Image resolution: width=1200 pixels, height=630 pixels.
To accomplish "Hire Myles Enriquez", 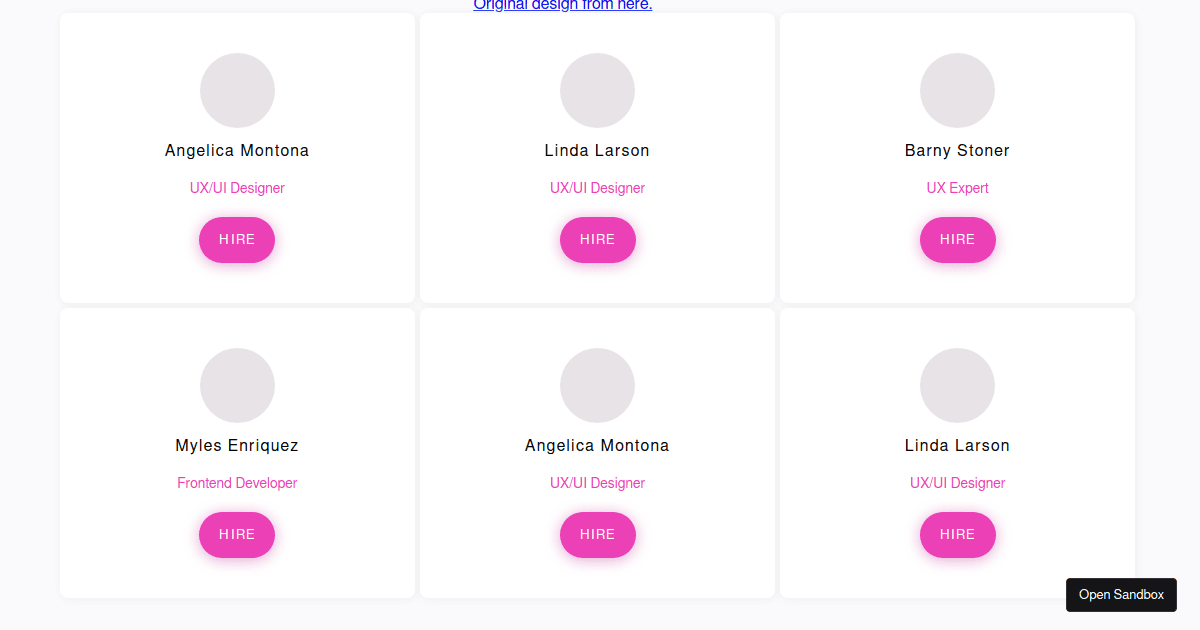I will pos(237,535).
